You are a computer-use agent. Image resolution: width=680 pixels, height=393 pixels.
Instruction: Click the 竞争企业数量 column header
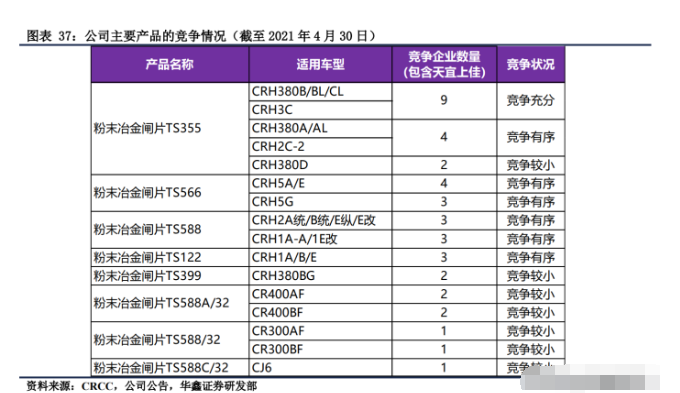point(444,65)
